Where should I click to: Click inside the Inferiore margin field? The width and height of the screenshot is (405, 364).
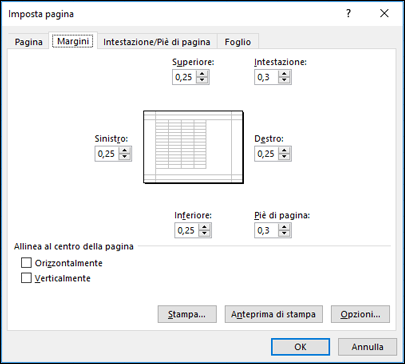click(x=187, y=230)
